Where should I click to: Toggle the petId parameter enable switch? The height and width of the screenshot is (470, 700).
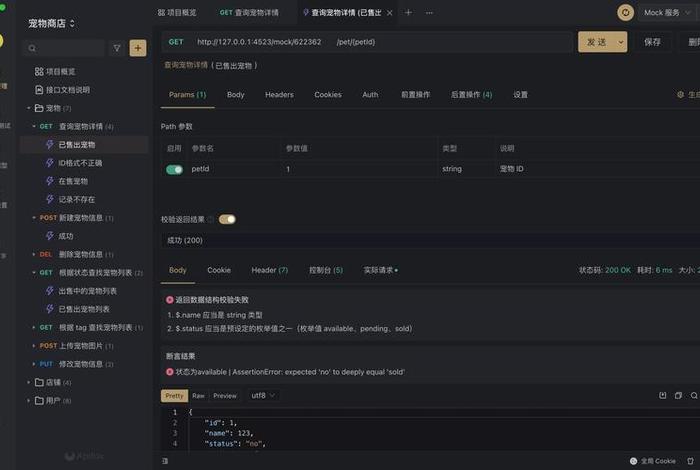point(174,170)
